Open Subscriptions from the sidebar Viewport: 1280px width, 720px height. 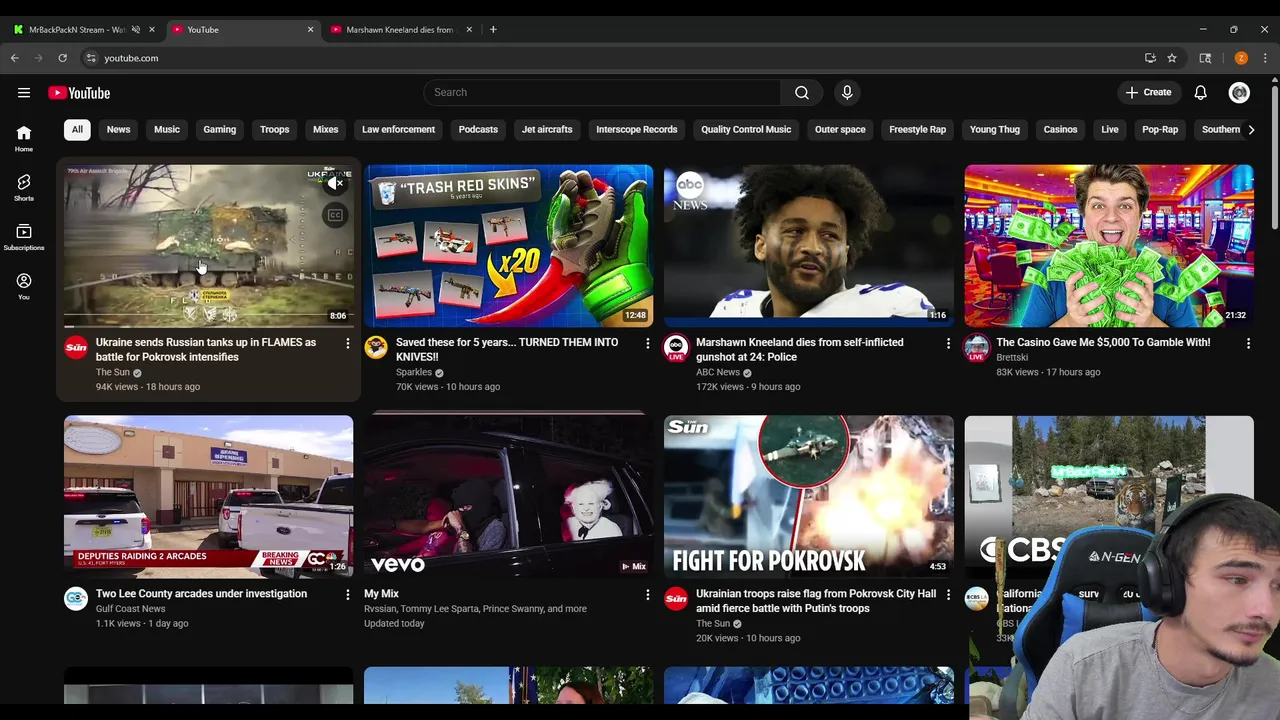(x=24, y=237)
